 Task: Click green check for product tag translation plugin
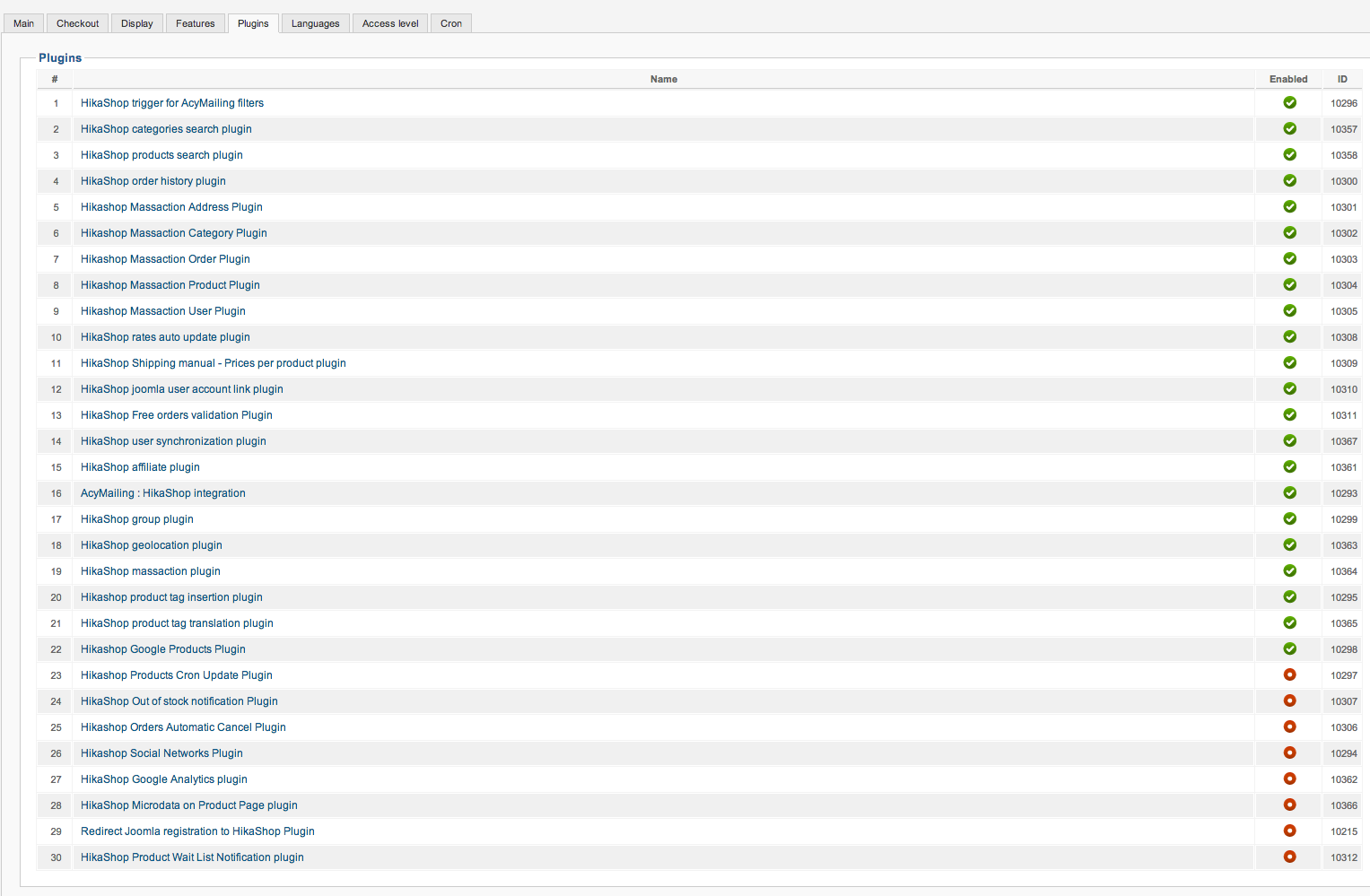[x=1290, y=622]
